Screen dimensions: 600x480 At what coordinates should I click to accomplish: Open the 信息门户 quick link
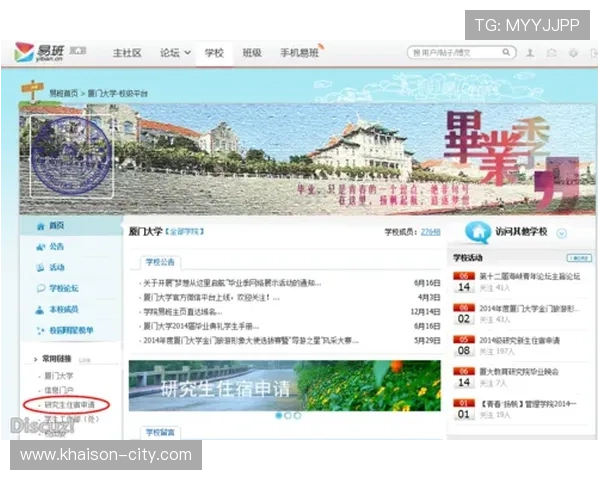coord(59,390)
